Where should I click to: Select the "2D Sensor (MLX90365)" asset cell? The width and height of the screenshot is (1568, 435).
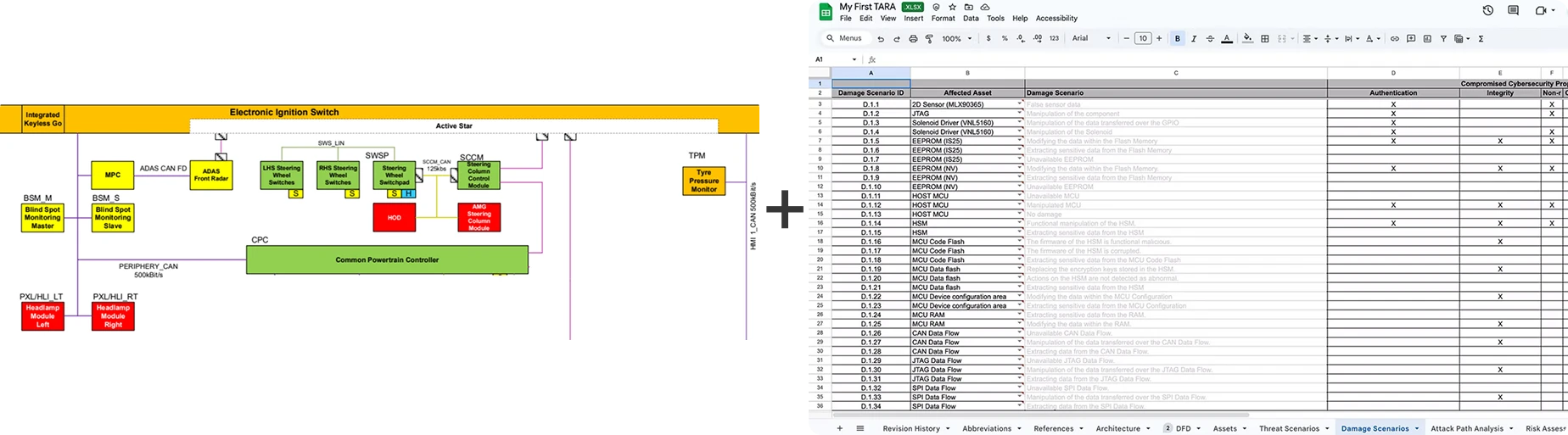click(967, 104)
